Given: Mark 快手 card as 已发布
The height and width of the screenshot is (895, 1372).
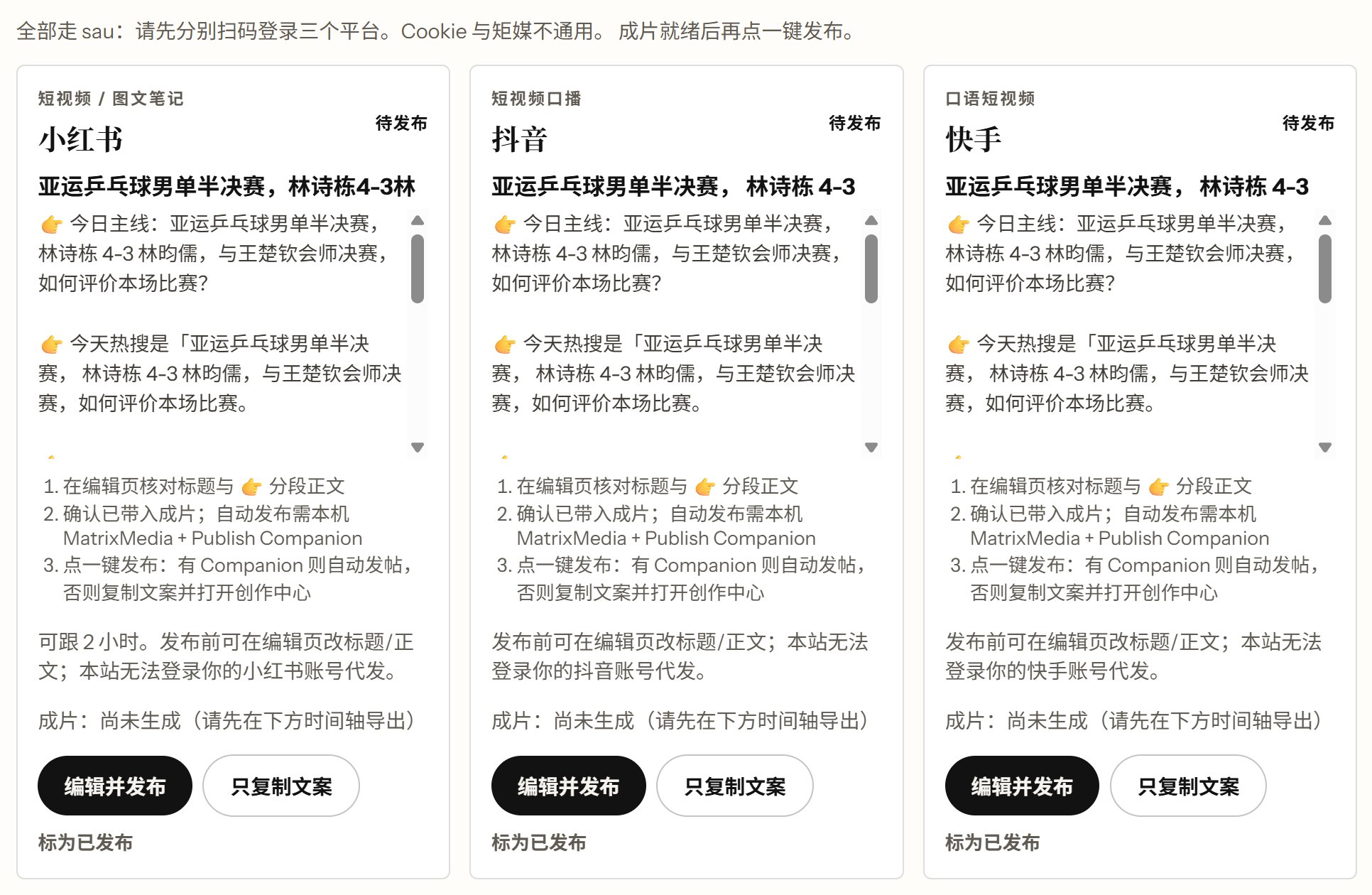Looking at the screenshot, I should [993, 842].
